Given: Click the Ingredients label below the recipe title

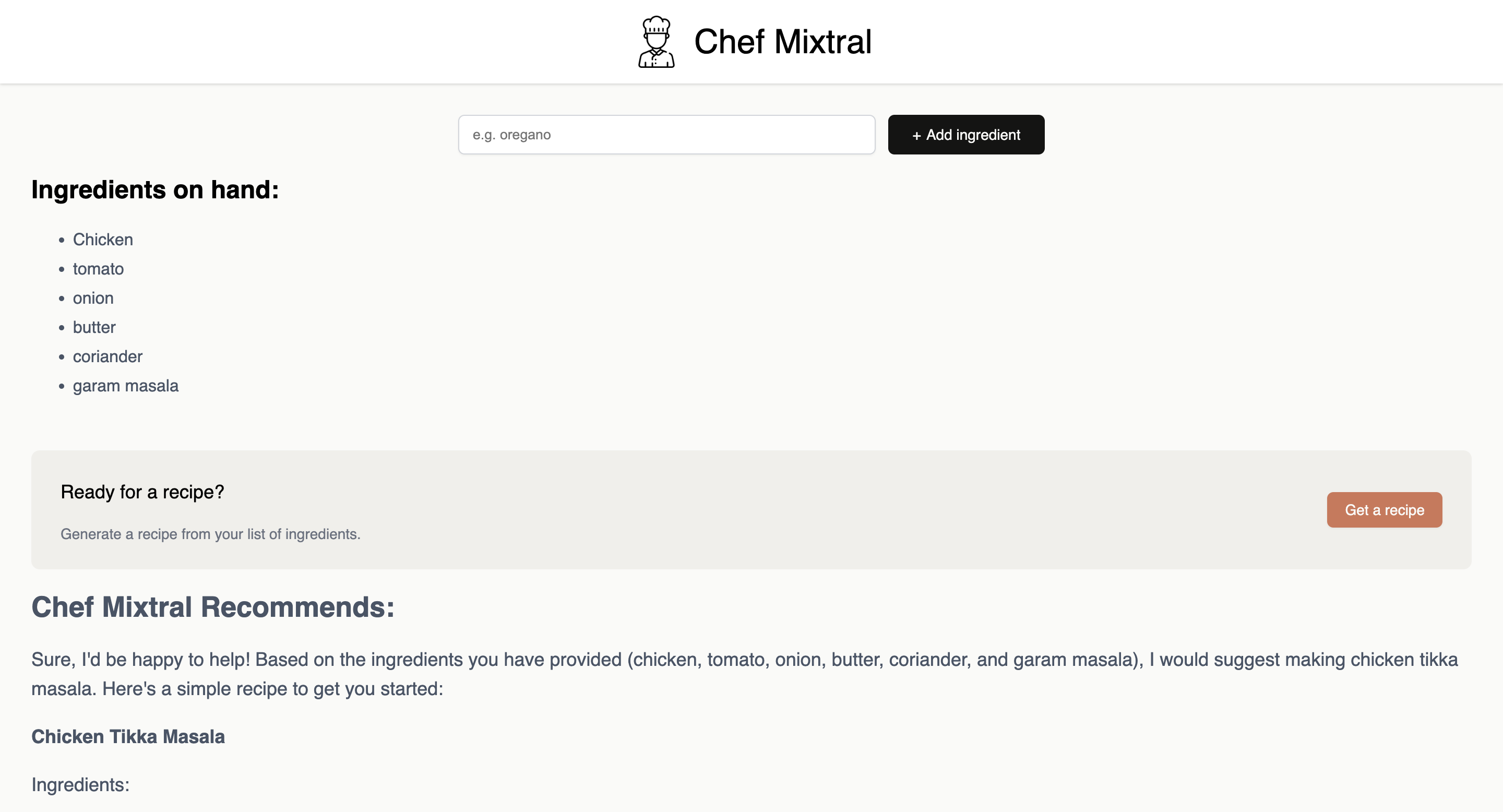Looking at the screenshot, I should [x=80, y=784].
